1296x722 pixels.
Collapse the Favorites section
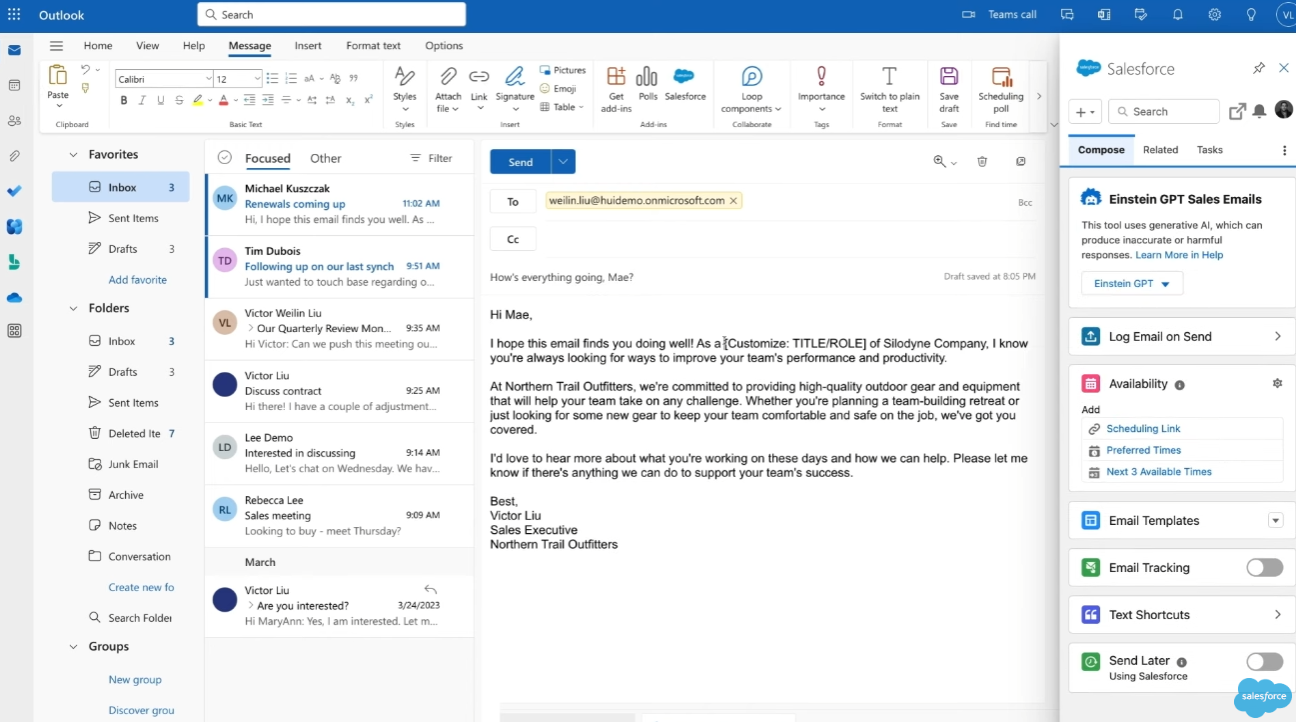pos(73,155)
